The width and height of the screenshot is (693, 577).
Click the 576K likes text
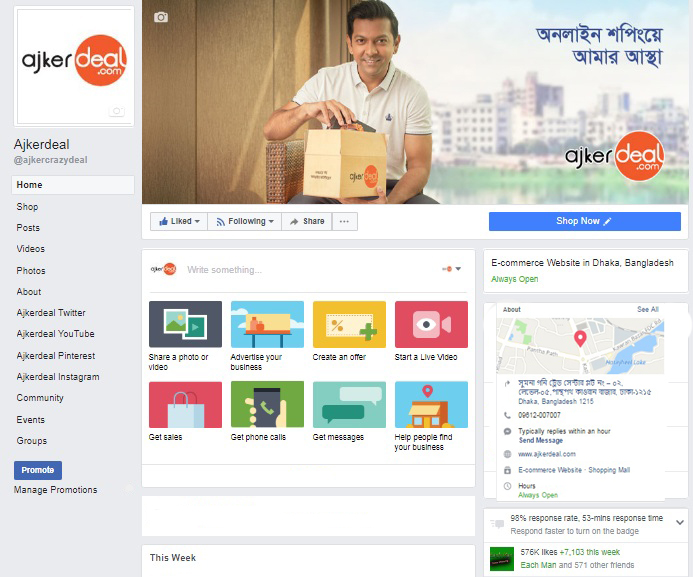539,552
